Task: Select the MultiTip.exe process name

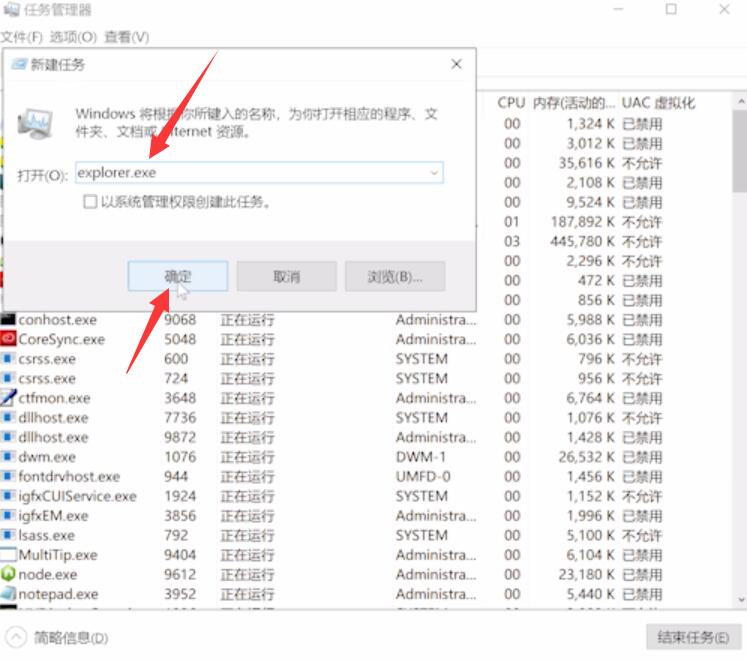Action: click(x=58, y=555)
